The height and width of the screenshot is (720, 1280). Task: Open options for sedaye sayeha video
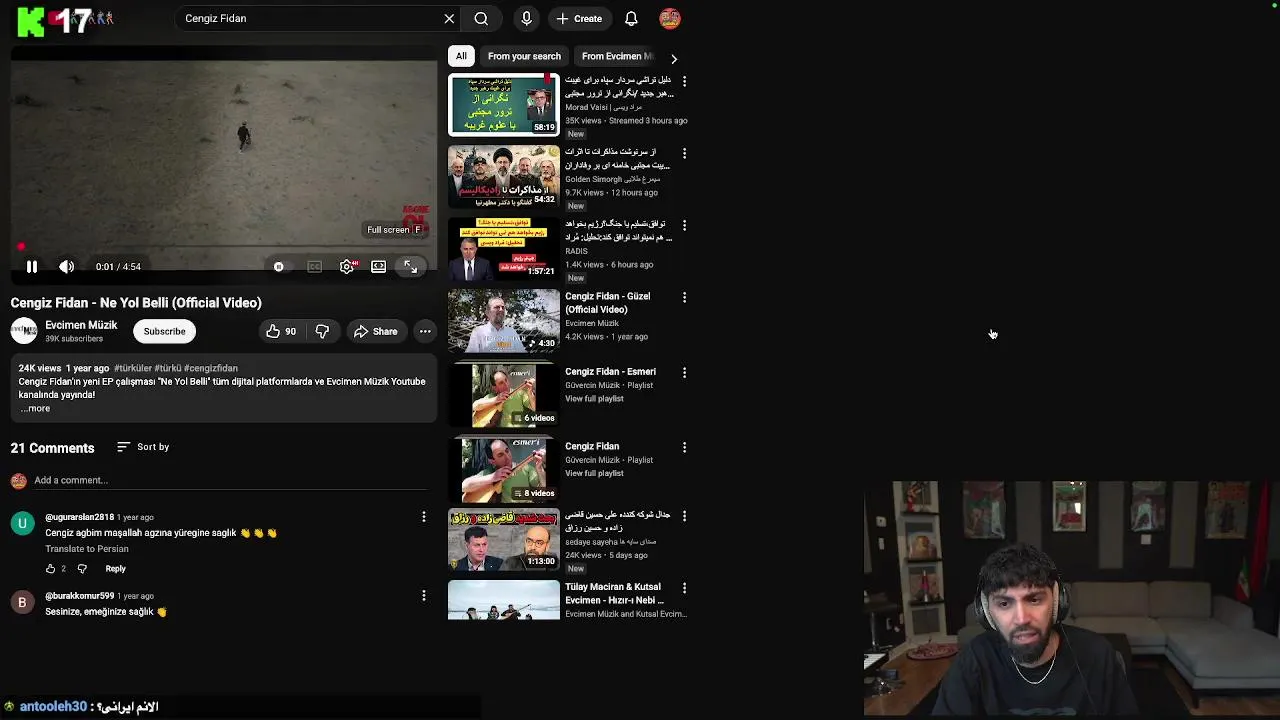684,516
